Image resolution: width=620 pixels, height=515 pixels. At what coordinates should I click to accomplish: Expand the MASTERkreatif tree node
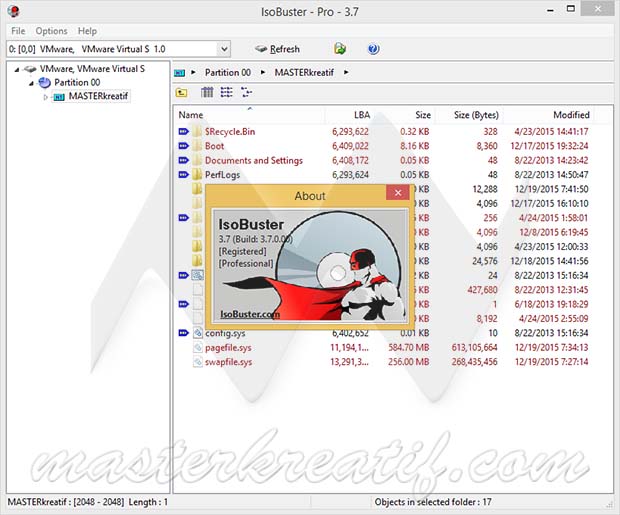45,97
